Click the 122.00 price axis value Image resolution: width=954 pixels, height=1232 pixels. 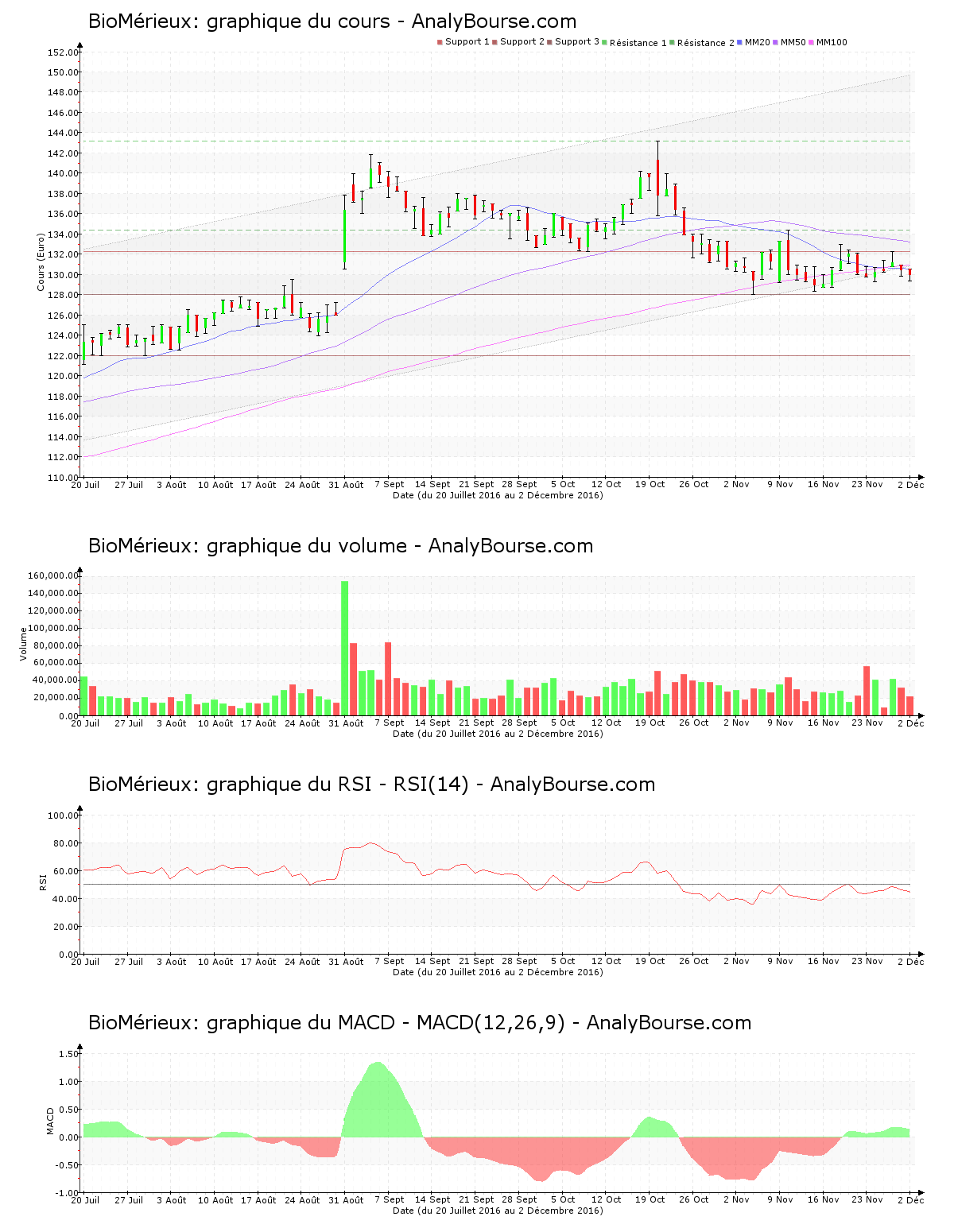tap(63, 356)
